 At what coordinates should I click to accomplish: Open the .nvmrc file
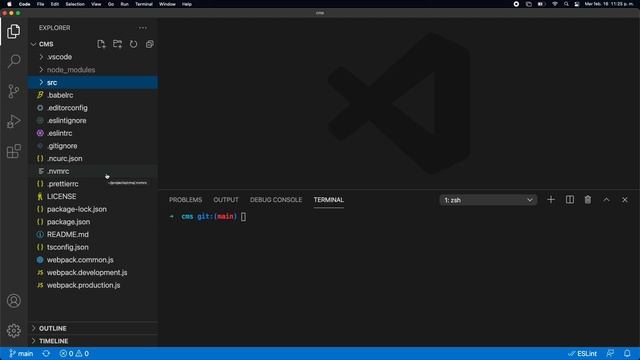coord(93,171)
